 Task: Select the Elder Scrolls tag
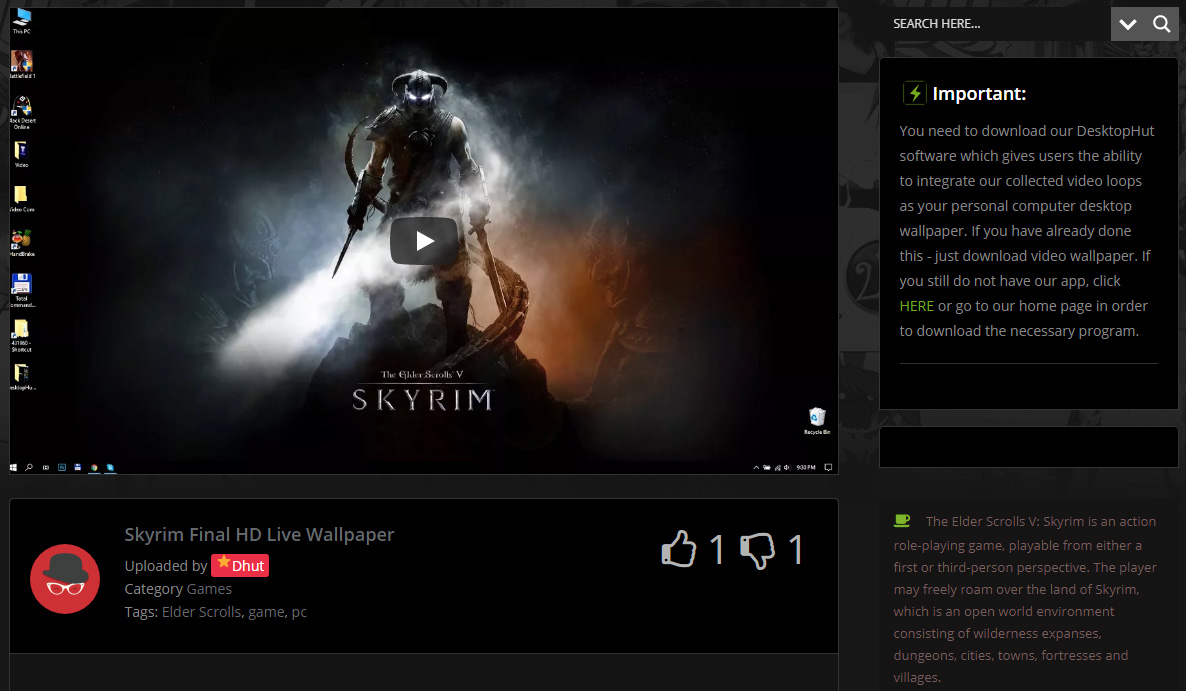click(x=201, y=612)
